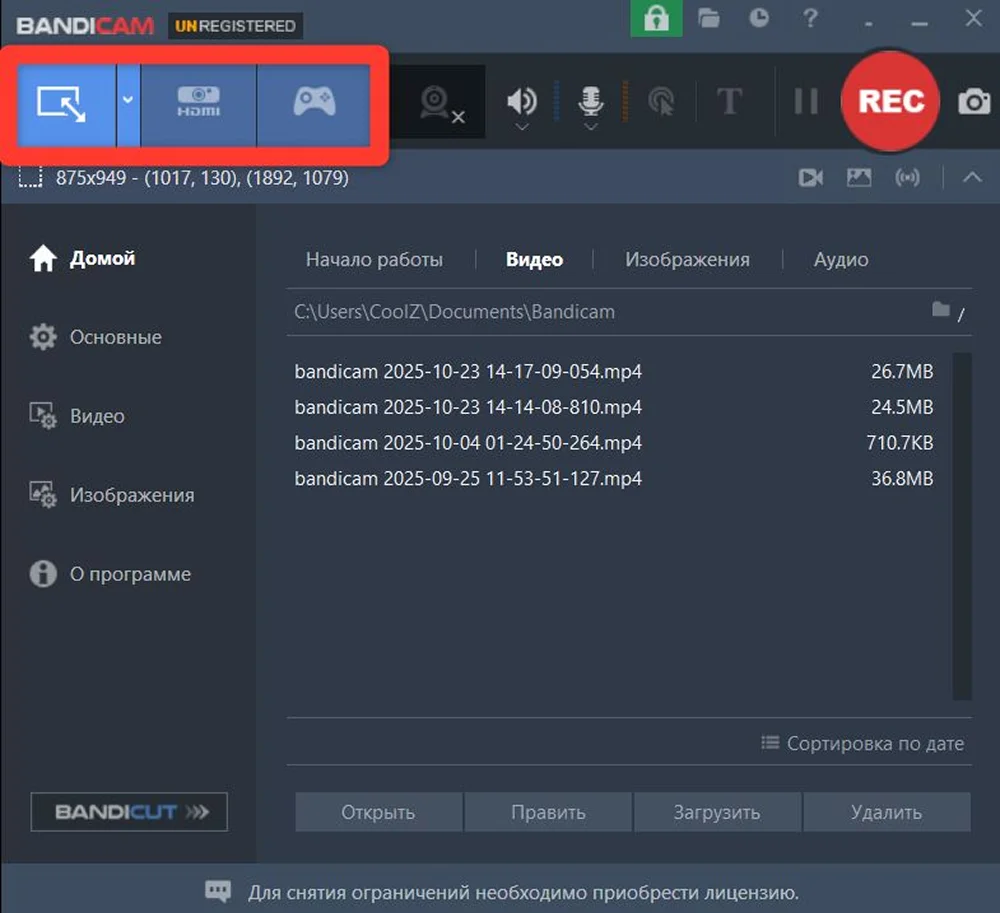Toggle the microphone input
The width and height of the screenshot is (1000, 913).
[x=590, y=98]
